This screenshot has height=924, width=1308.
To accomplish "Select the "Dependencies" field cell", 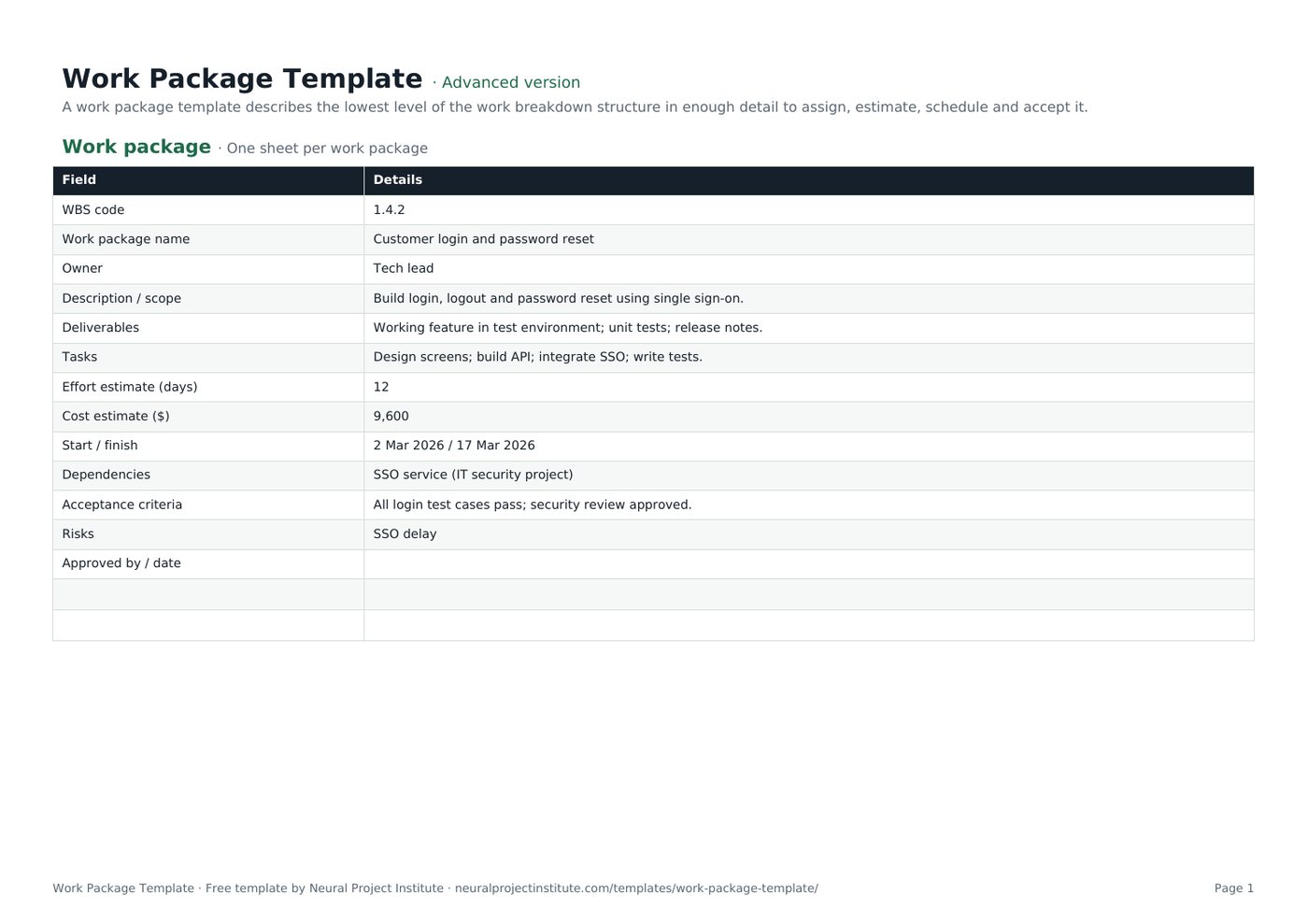I will tap(208, 476).
